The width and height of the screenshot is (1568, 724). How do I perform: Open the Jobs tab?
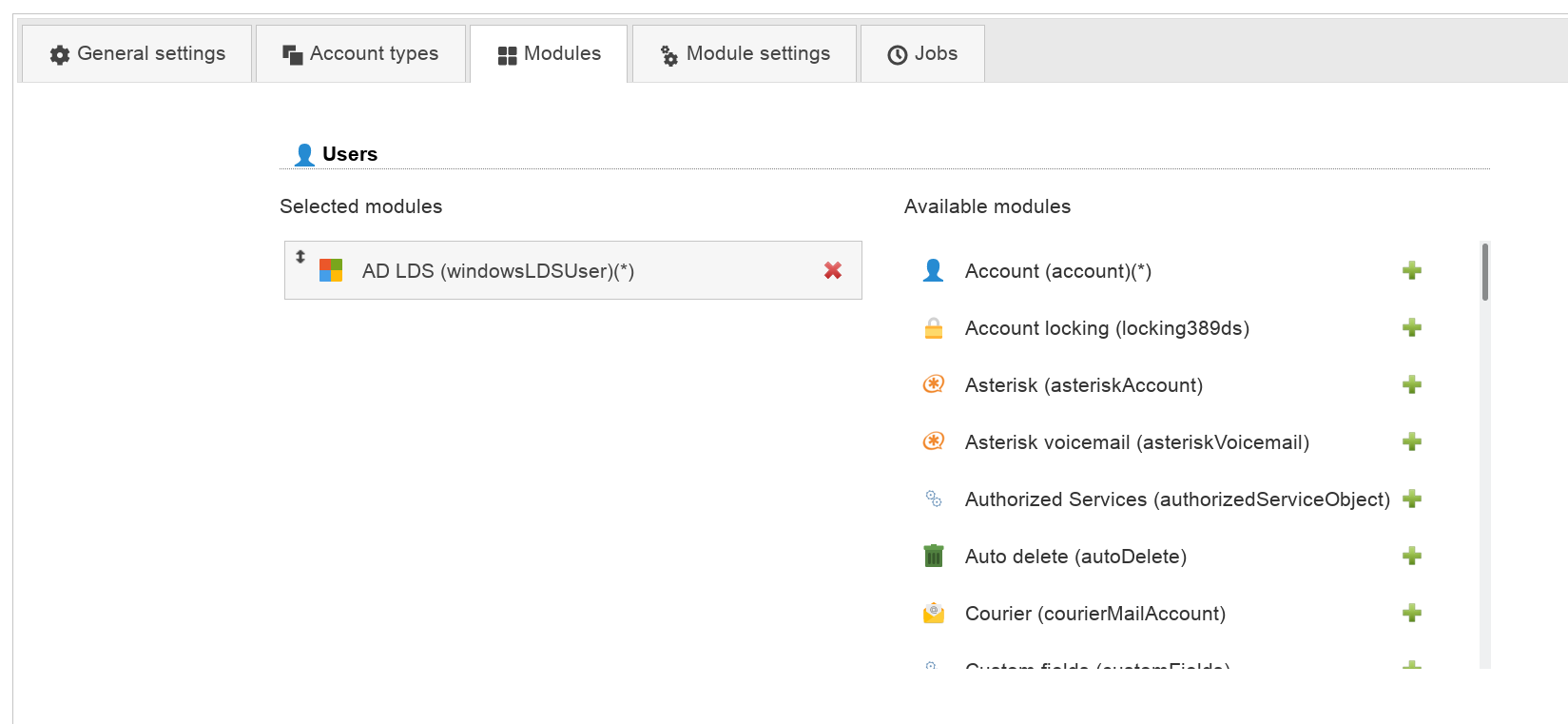pos(922,54)
